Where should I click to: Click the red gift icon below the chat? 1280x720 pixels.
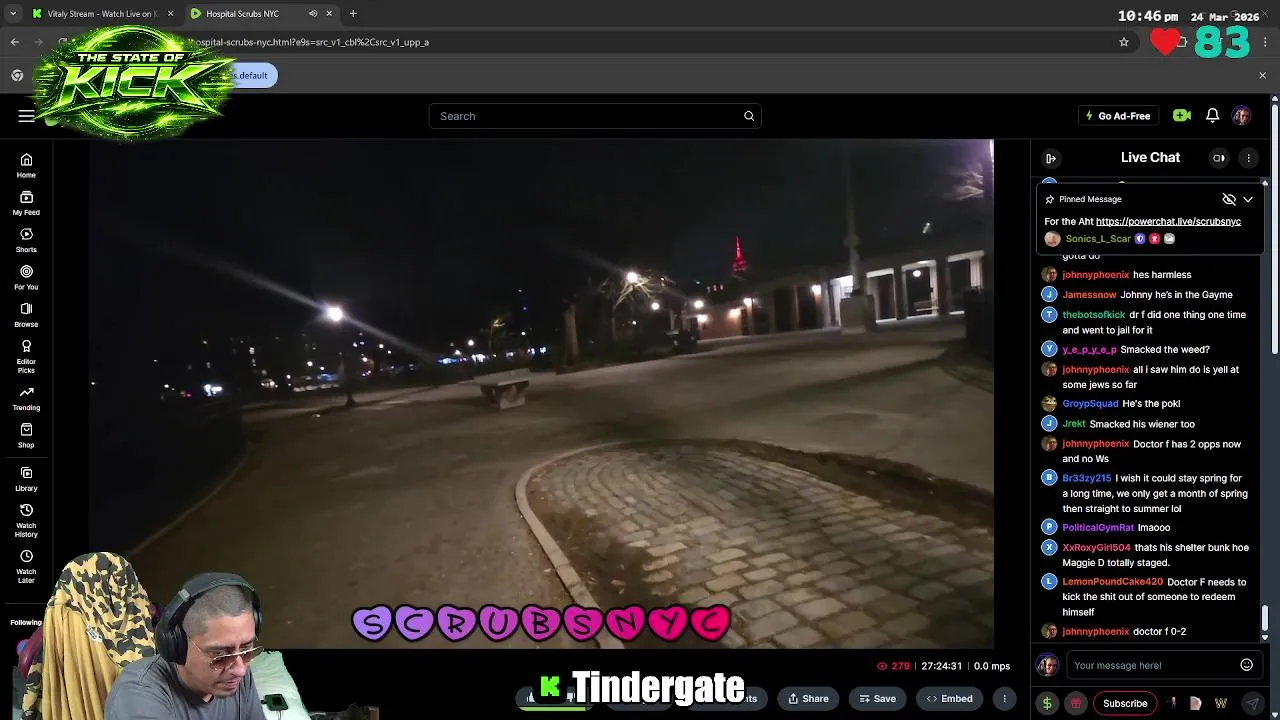pos(1076,703)
